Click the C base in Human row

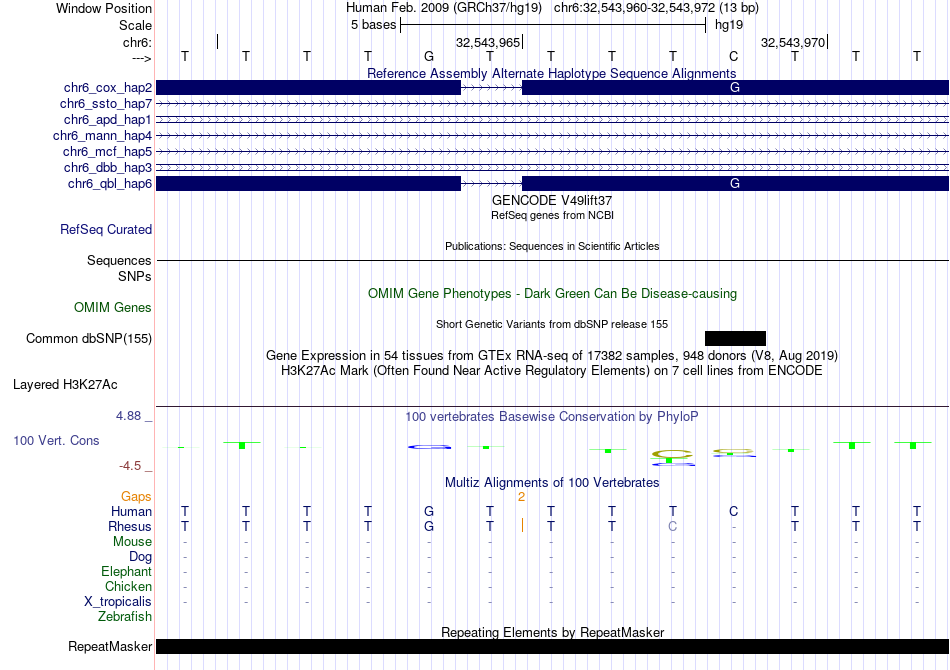coord(734,511)
